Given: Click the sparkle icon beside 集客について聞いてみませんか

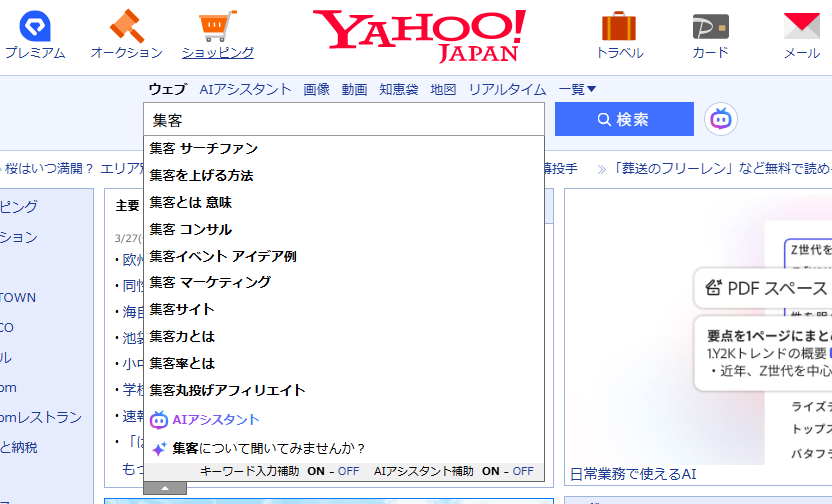Looking at the screenshot, I should click(159, 449).
